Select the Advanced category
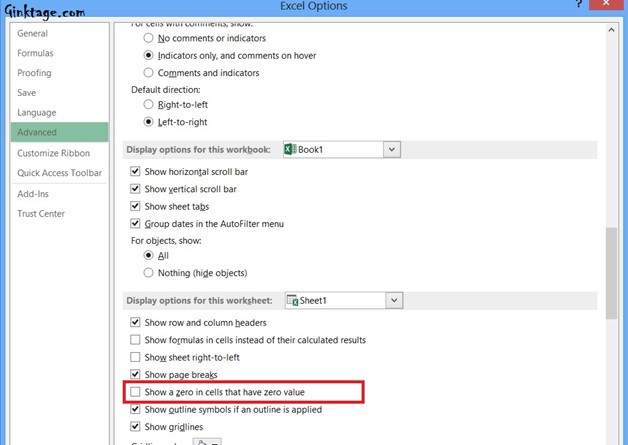The height and width of the screenshot is (445, 628). 60,132
